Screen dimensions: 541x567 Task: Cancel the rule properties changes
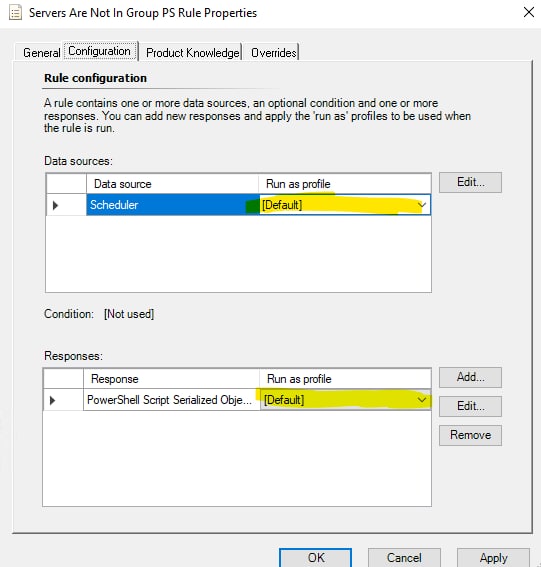click(404, 558)
